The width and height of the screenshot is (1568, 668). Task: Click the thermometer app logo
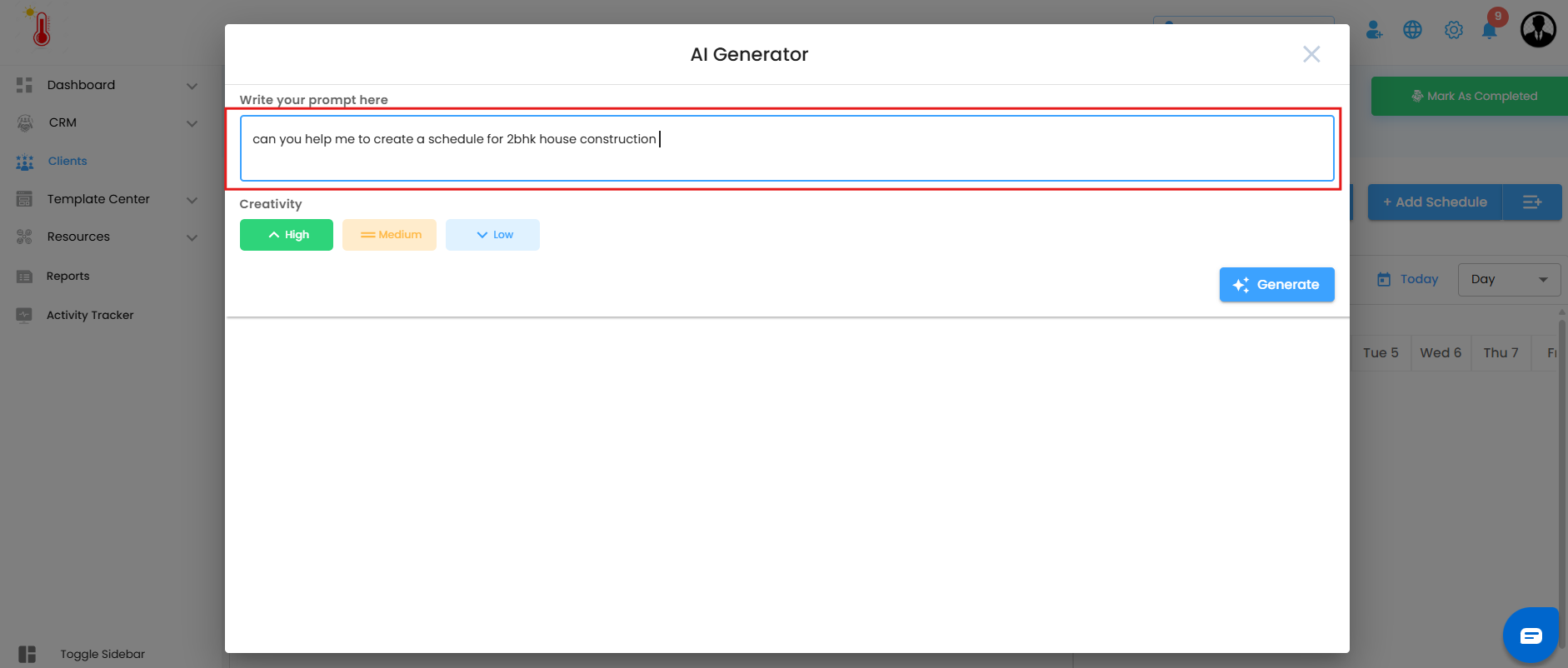tap(41, 28)
